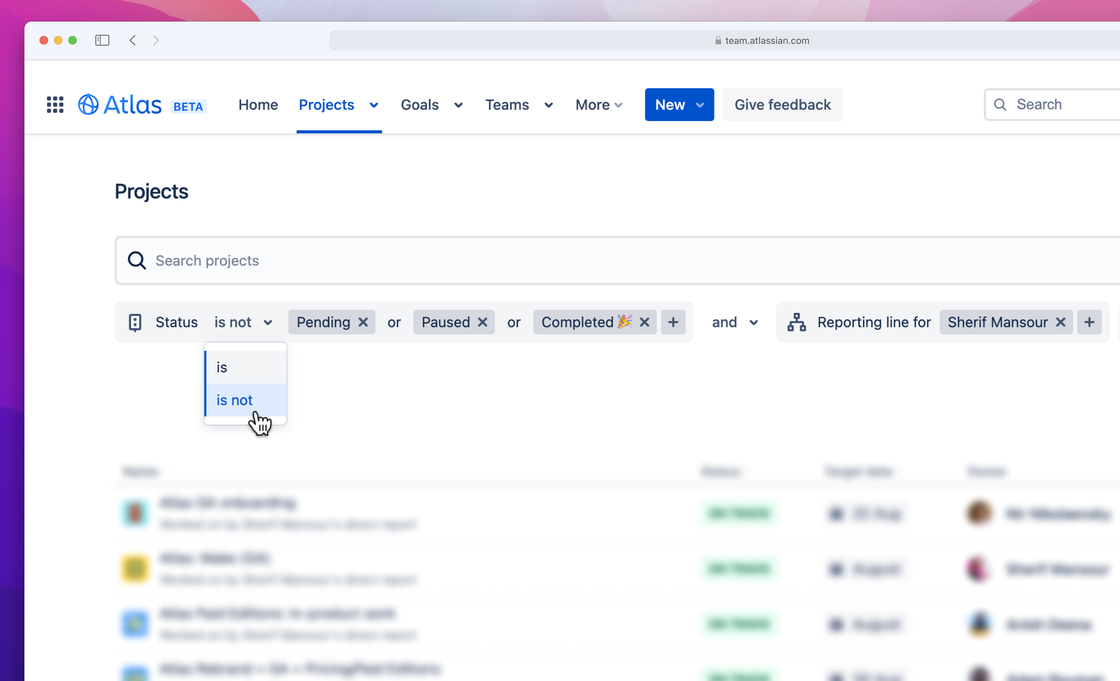Click the navbar search magnifier icon
Image resolution: width=1120 pixels, height=681 pixels.
(x=1000, y=104)
